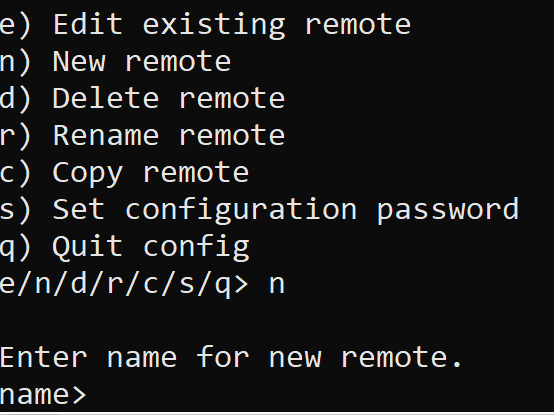This screenshot has width=554, height=415.
Task: Click the 'Edit existing remote' menu line
Action: (x=205, y=25)
